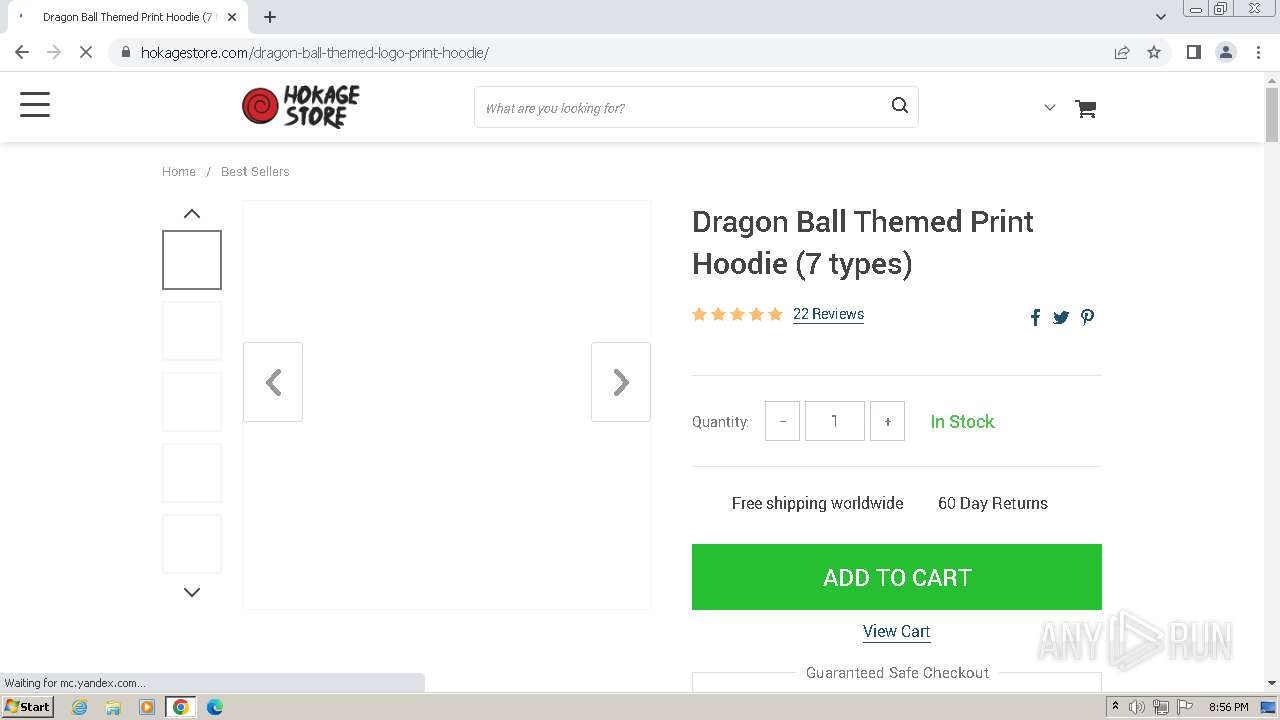
Task: Open Chrome's share page icon
Action: pos(1122,52)
